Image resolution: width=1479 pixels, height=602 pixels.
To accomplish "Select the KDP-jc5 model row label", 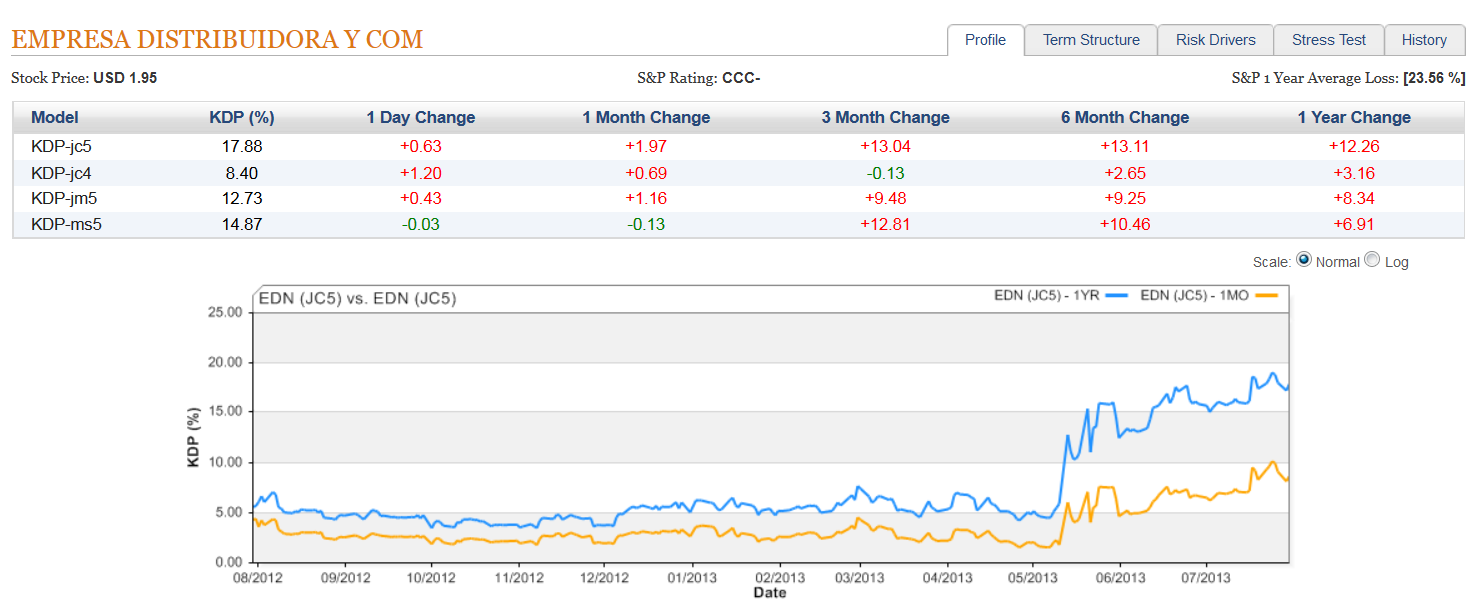I will coord(62,146).
